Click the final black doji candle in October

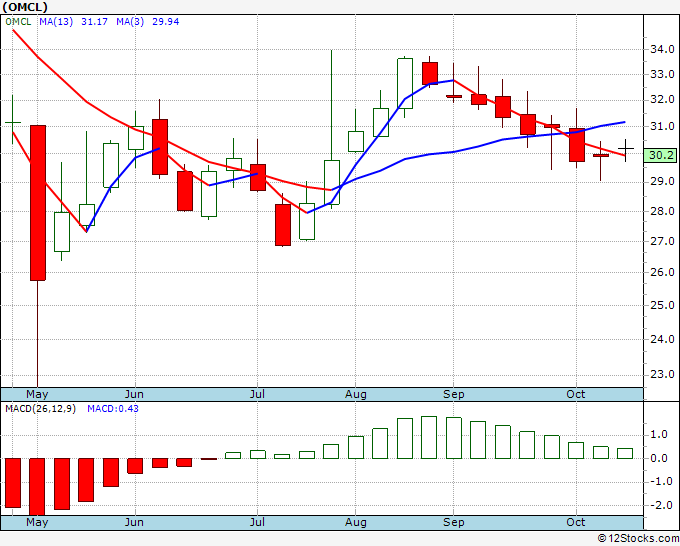point(626,150)
